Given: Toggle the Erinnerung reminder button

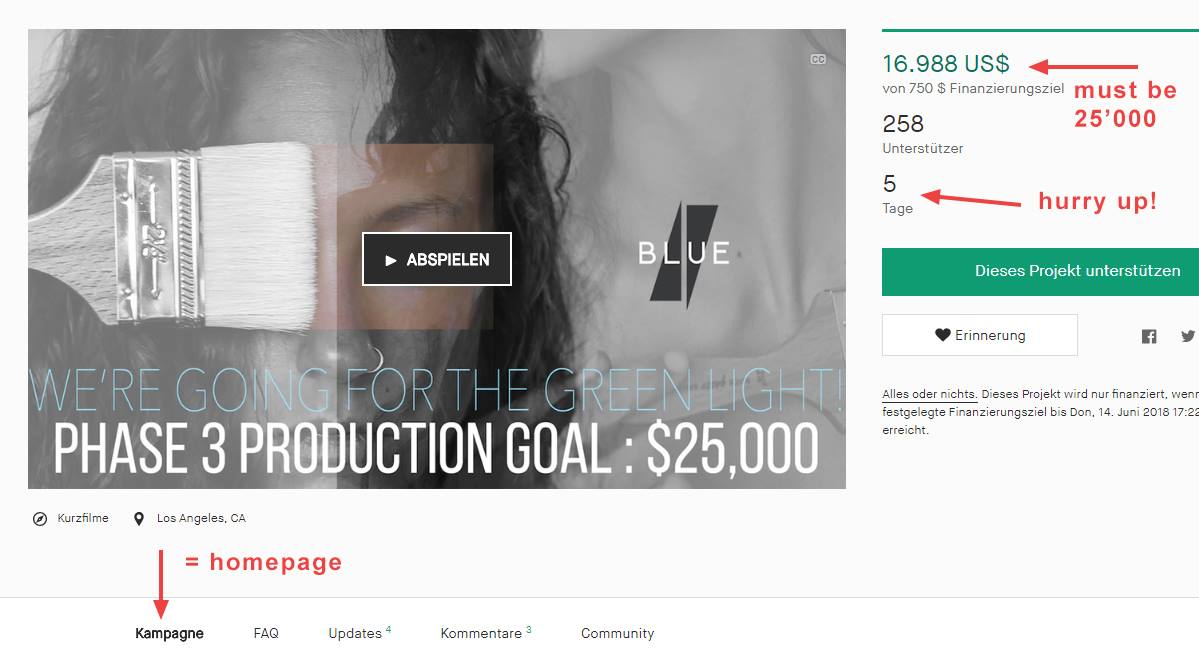Looking at the screenshot, I should point(980,335).
